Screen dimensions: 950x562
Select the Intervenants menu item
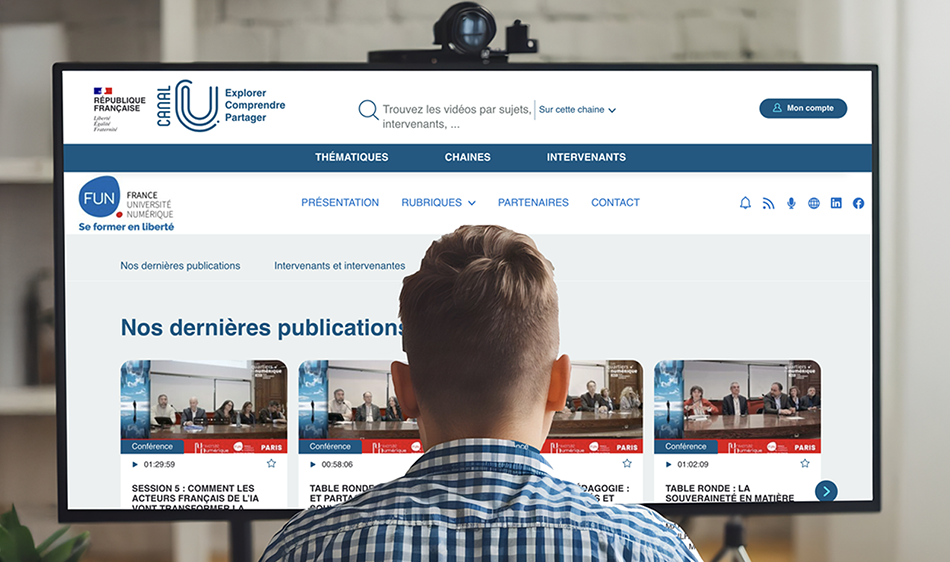click(586, 157)
